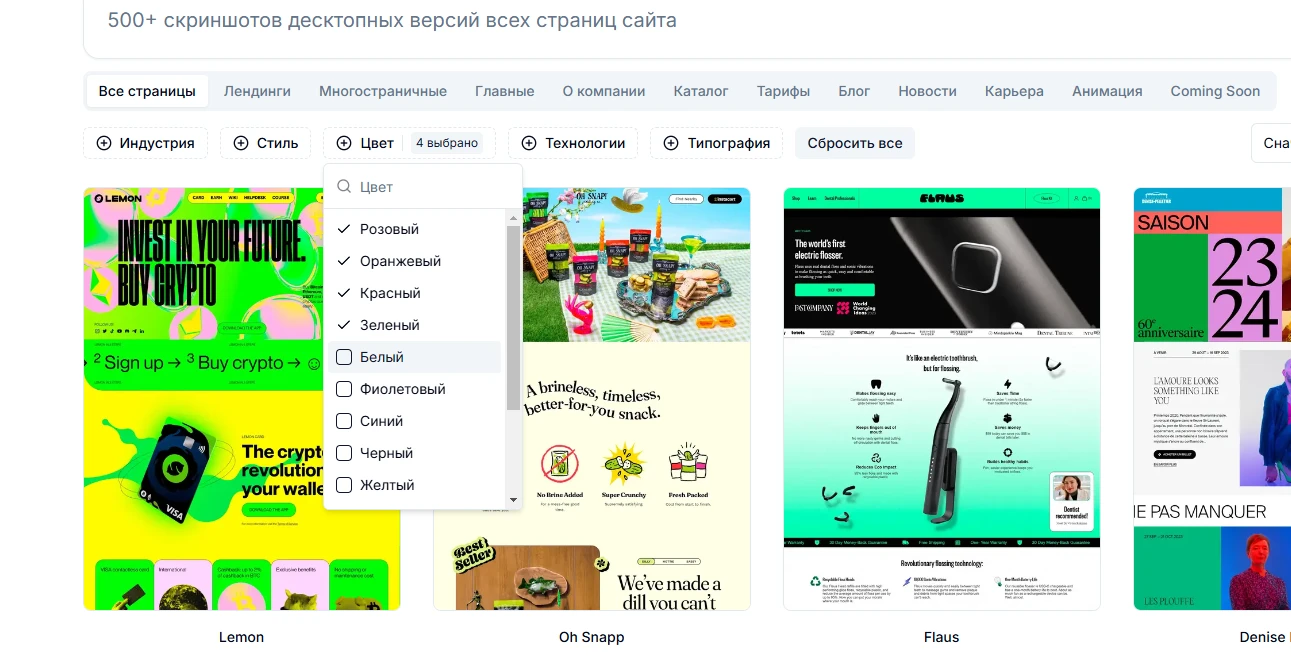Open the Типография filter dropdown
Viewport: 1291px width, 660px height.
click(717, 143)
